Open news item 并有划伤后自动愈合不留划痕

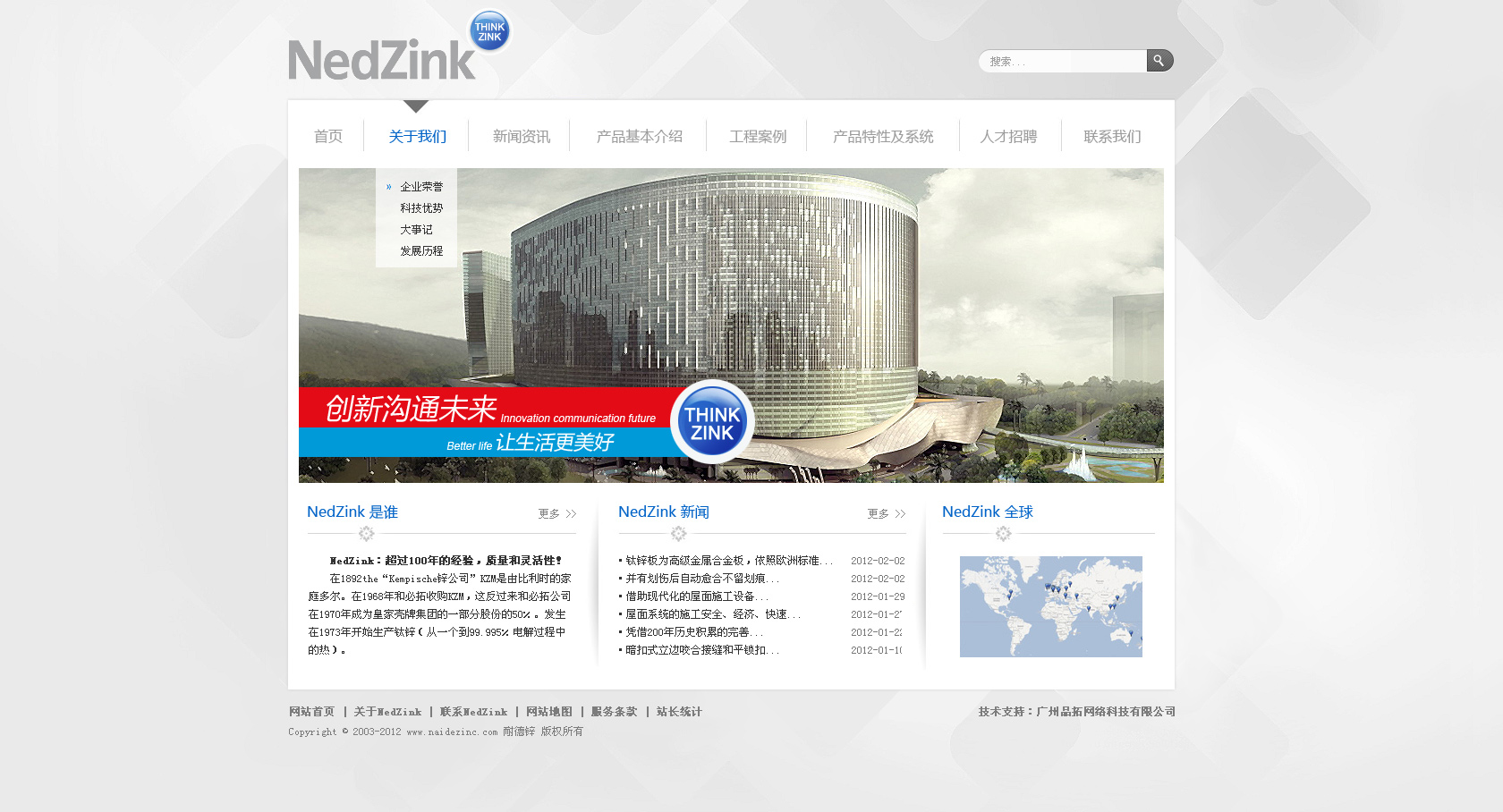pos(702,579)
